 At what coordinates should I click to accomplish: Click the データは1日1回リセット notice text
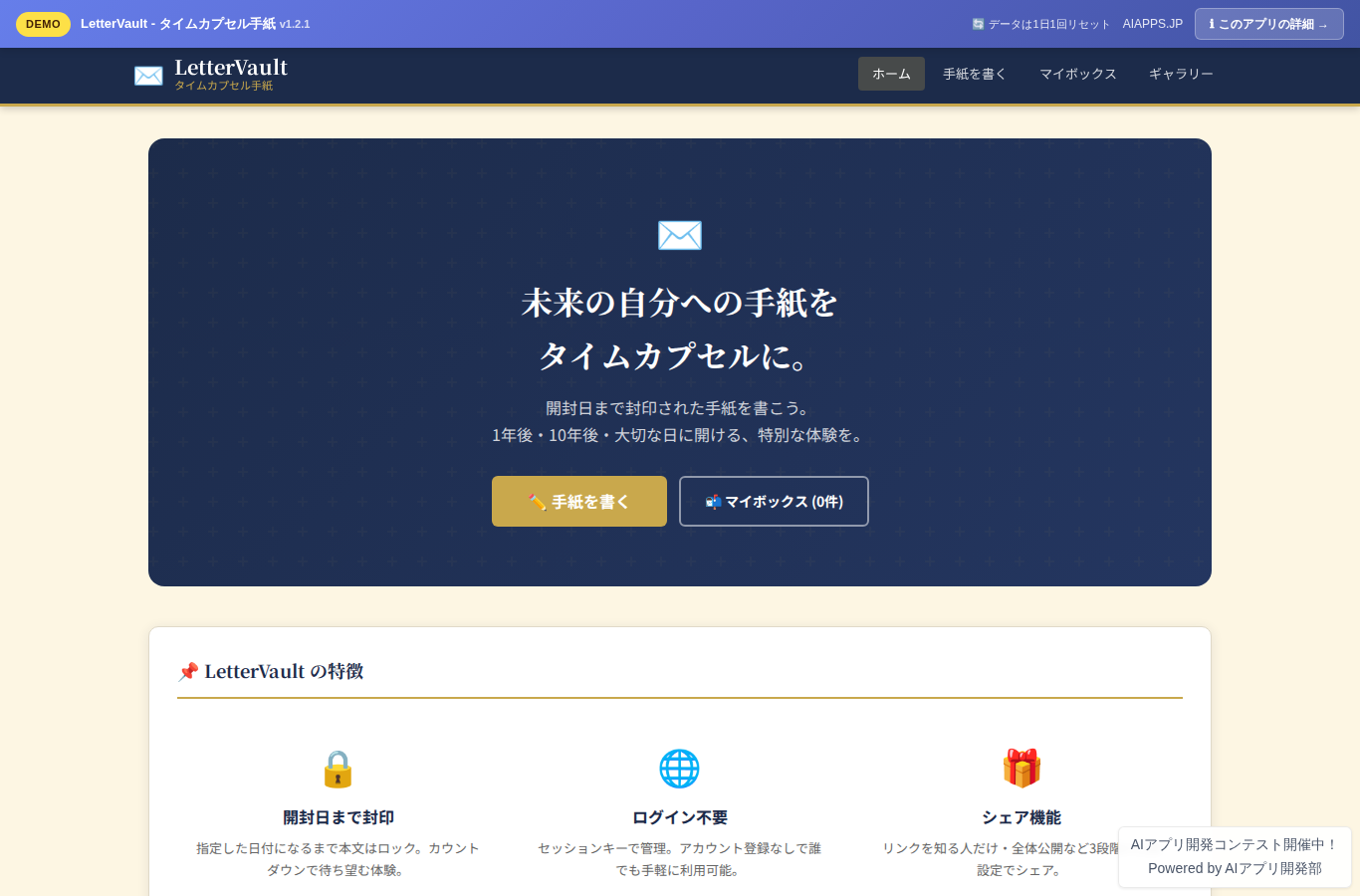click(1048, 24)
